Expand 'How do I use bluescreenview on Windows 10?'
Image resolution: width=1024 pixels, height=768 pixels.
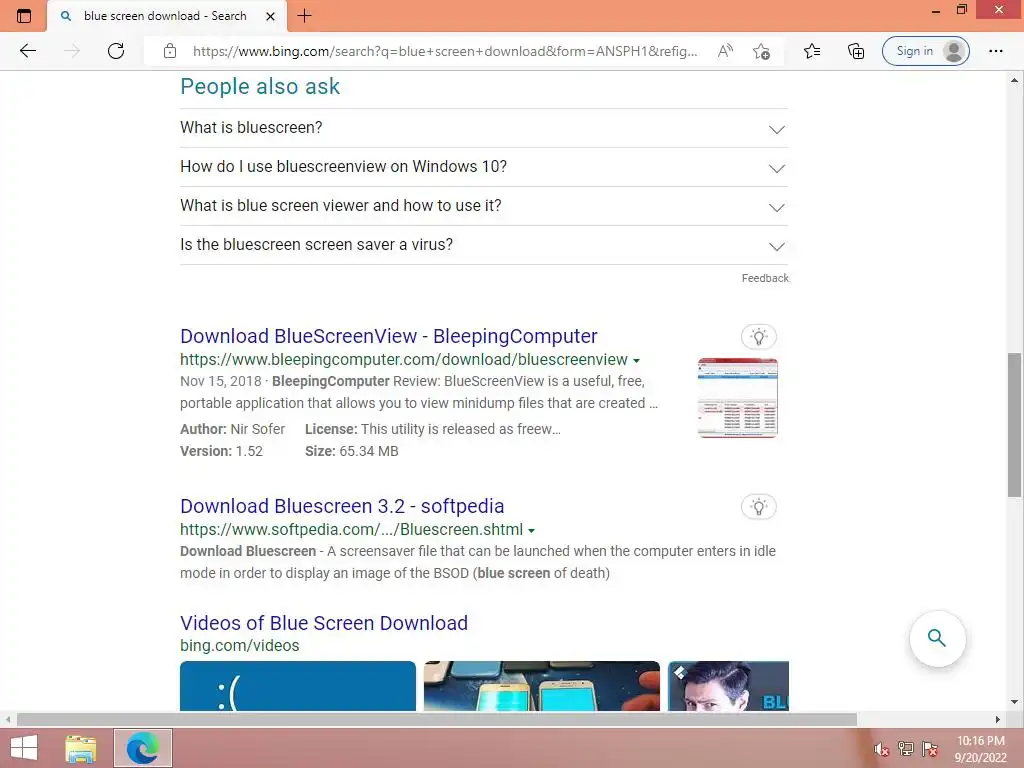[x=483, y=167]
